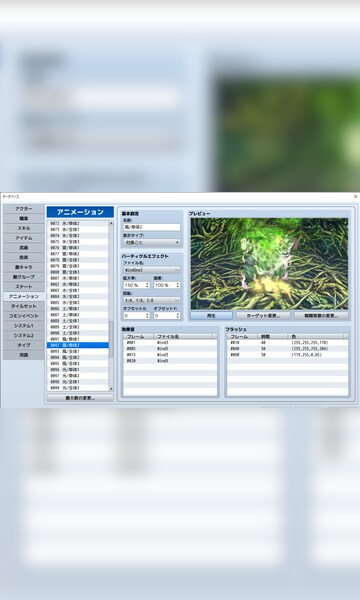Select the ステート tab

[24, 287]
